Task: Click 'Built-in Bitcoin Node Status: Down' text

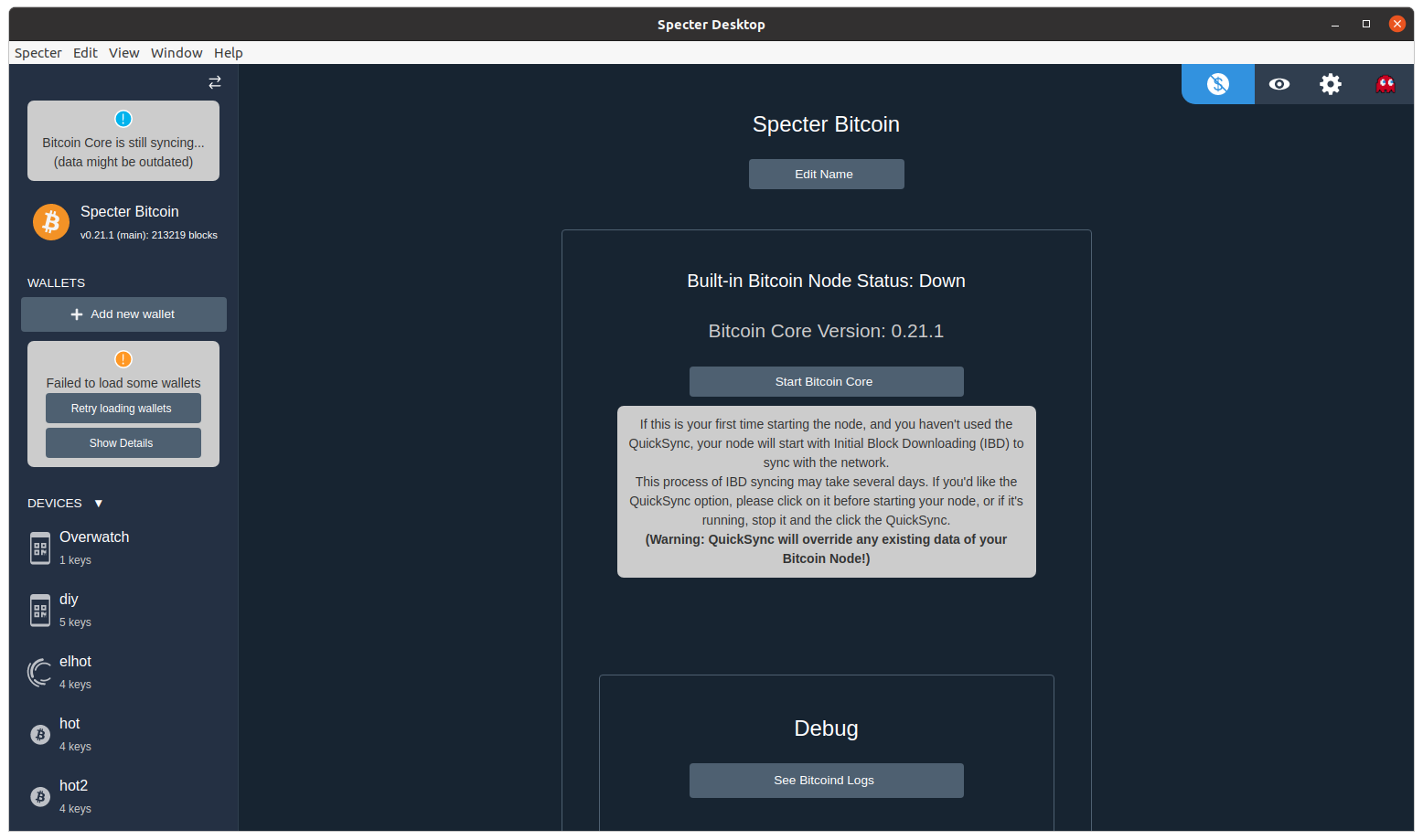Action: [x=827, y=281]
